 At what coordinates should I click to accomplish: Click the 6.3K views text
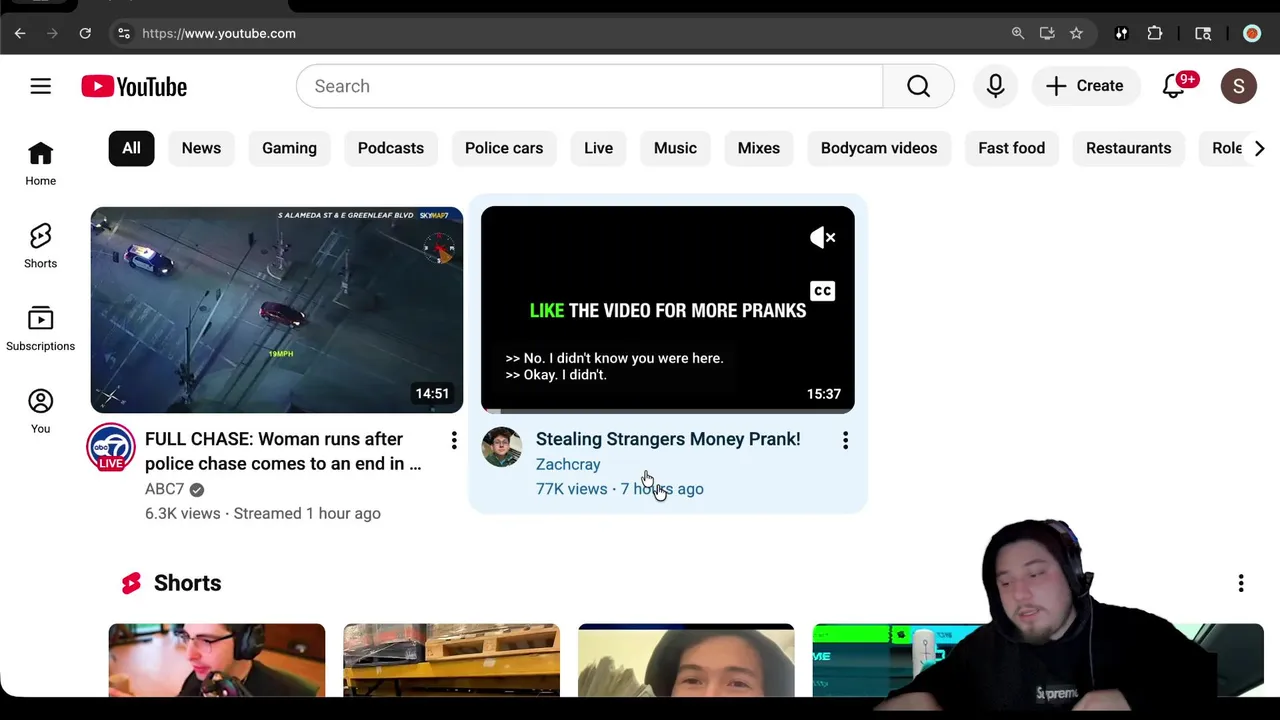tap(182, 513)
